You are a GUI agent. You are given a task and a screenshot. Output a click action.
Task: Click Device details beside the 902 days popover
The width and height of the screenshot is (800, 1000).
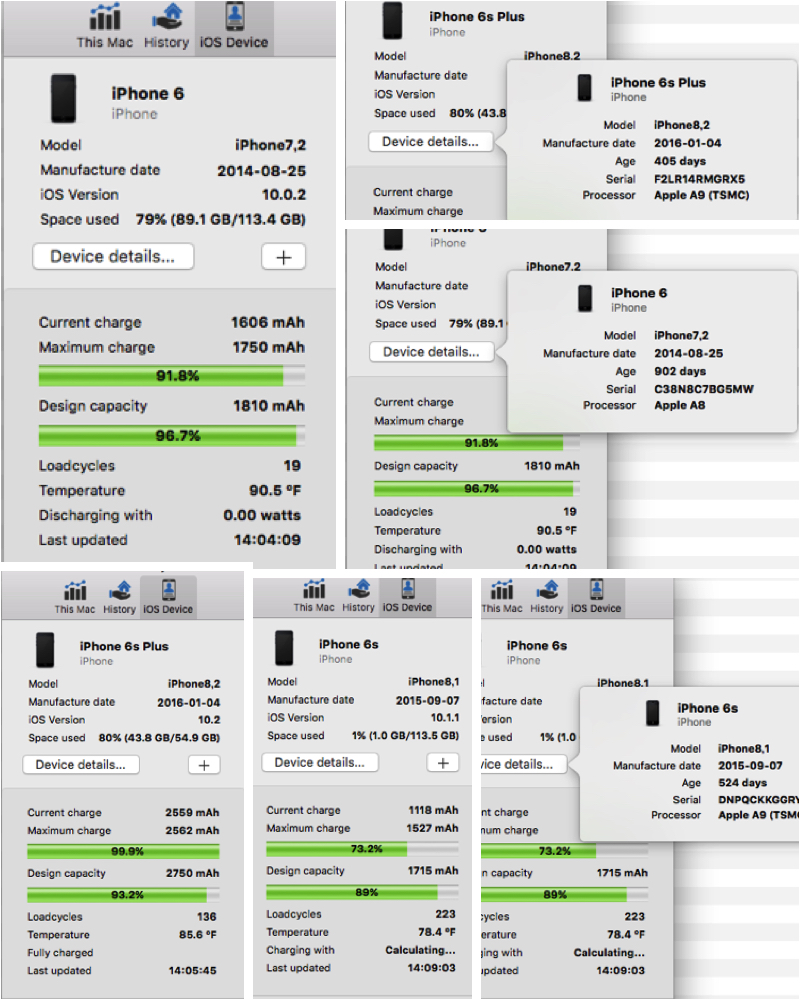coord(431,352)
